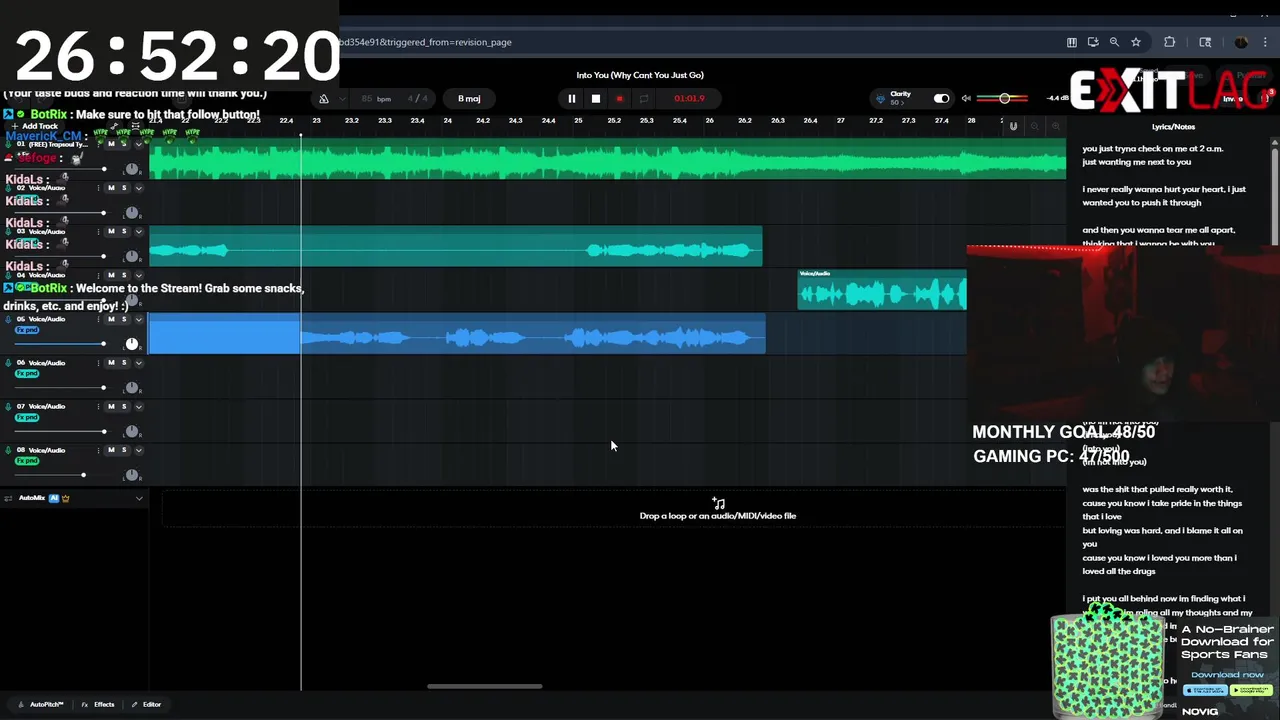Pause playback in the transport bar

coord(571,98)
